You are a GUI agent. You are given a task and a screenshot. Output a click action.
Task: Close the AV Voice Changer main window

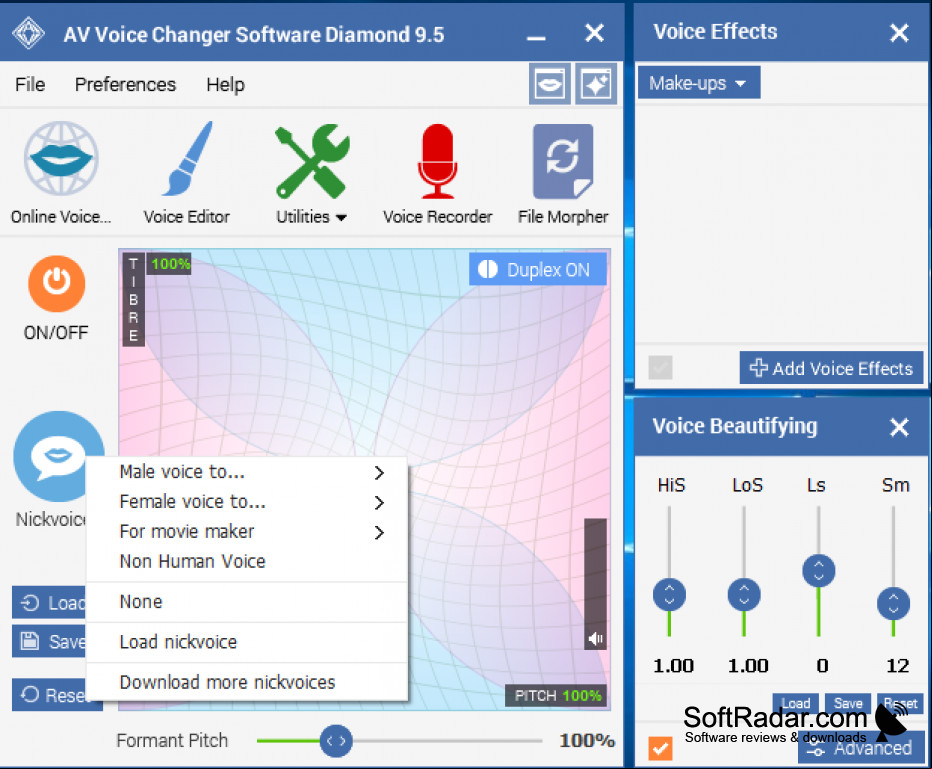pos(594,33)
